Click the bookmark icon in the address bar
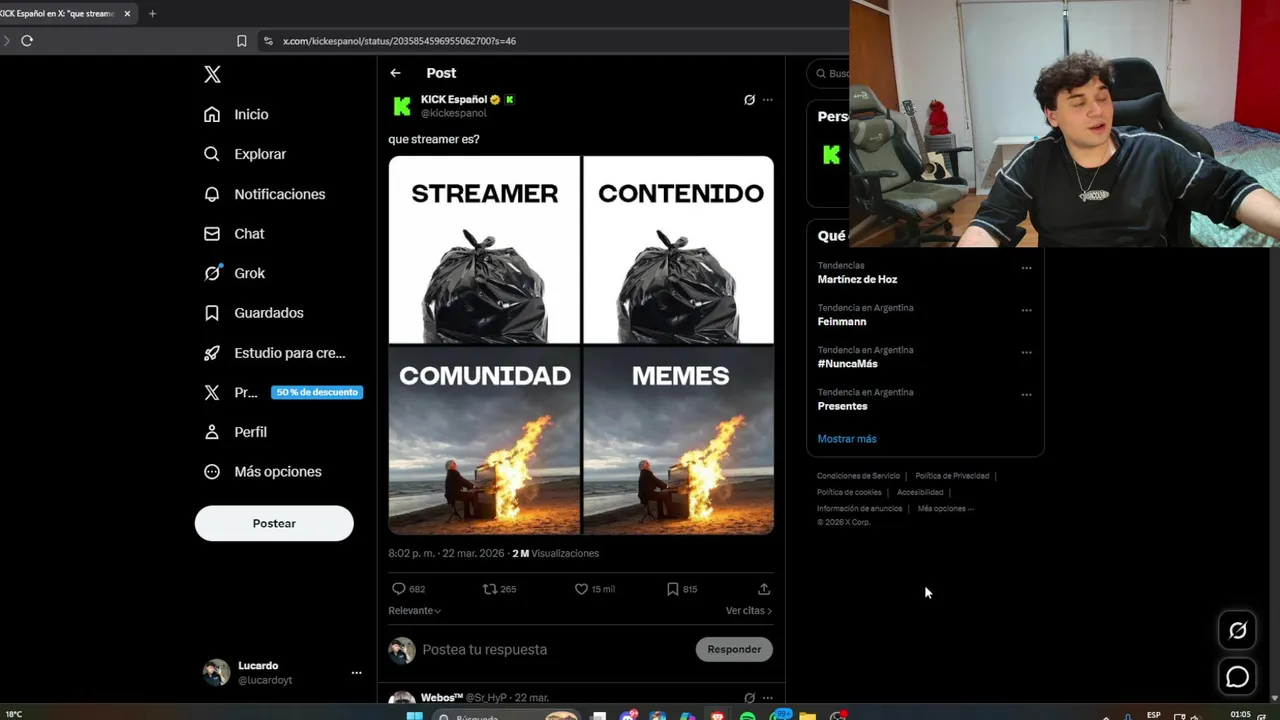Screen dimensions: 1280x720 (241, 41)
